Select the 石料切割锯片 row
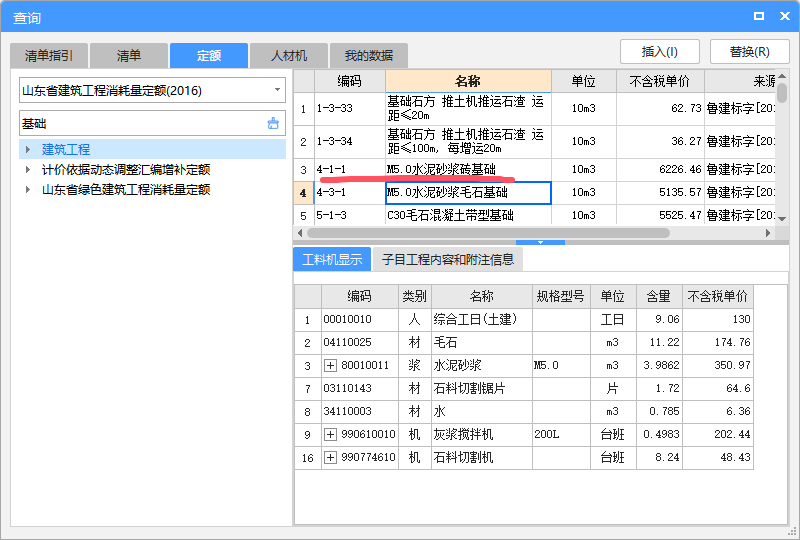The height and width of the screenshot is (540, 800). pyautogui.click(x=524, y=388)
